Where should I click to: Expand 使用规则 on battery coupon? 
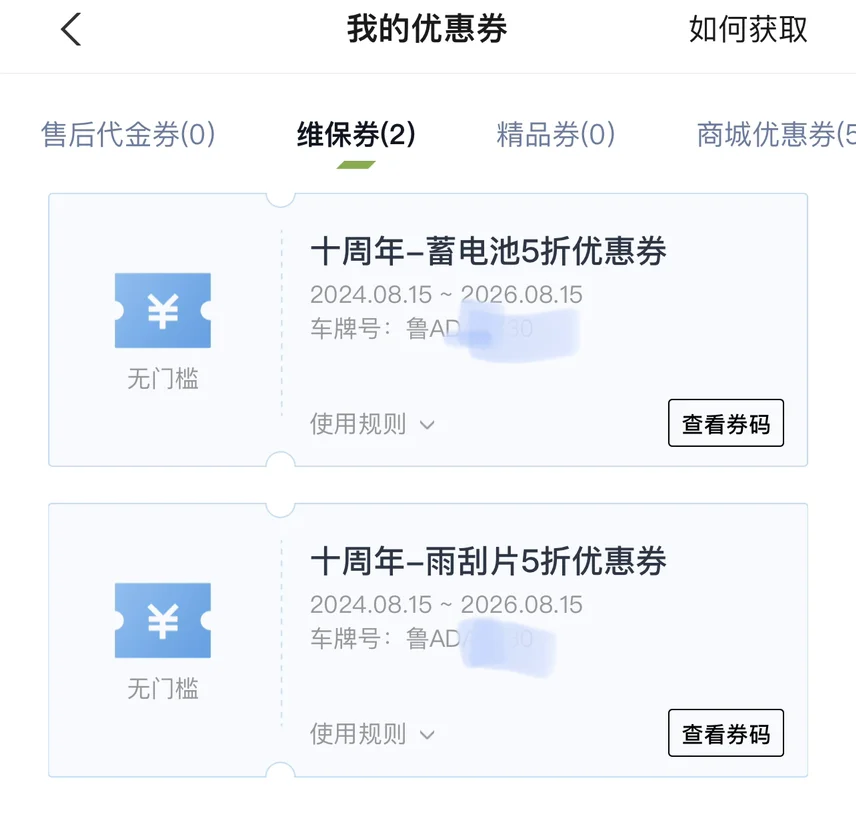[x=358, y=424]
